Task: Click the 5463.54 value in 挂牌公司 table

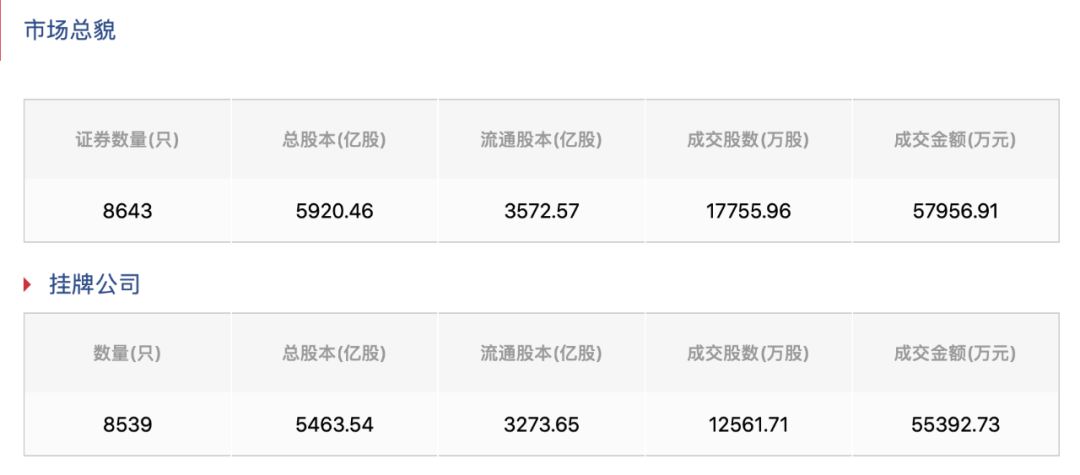Action: click(334, 424)
